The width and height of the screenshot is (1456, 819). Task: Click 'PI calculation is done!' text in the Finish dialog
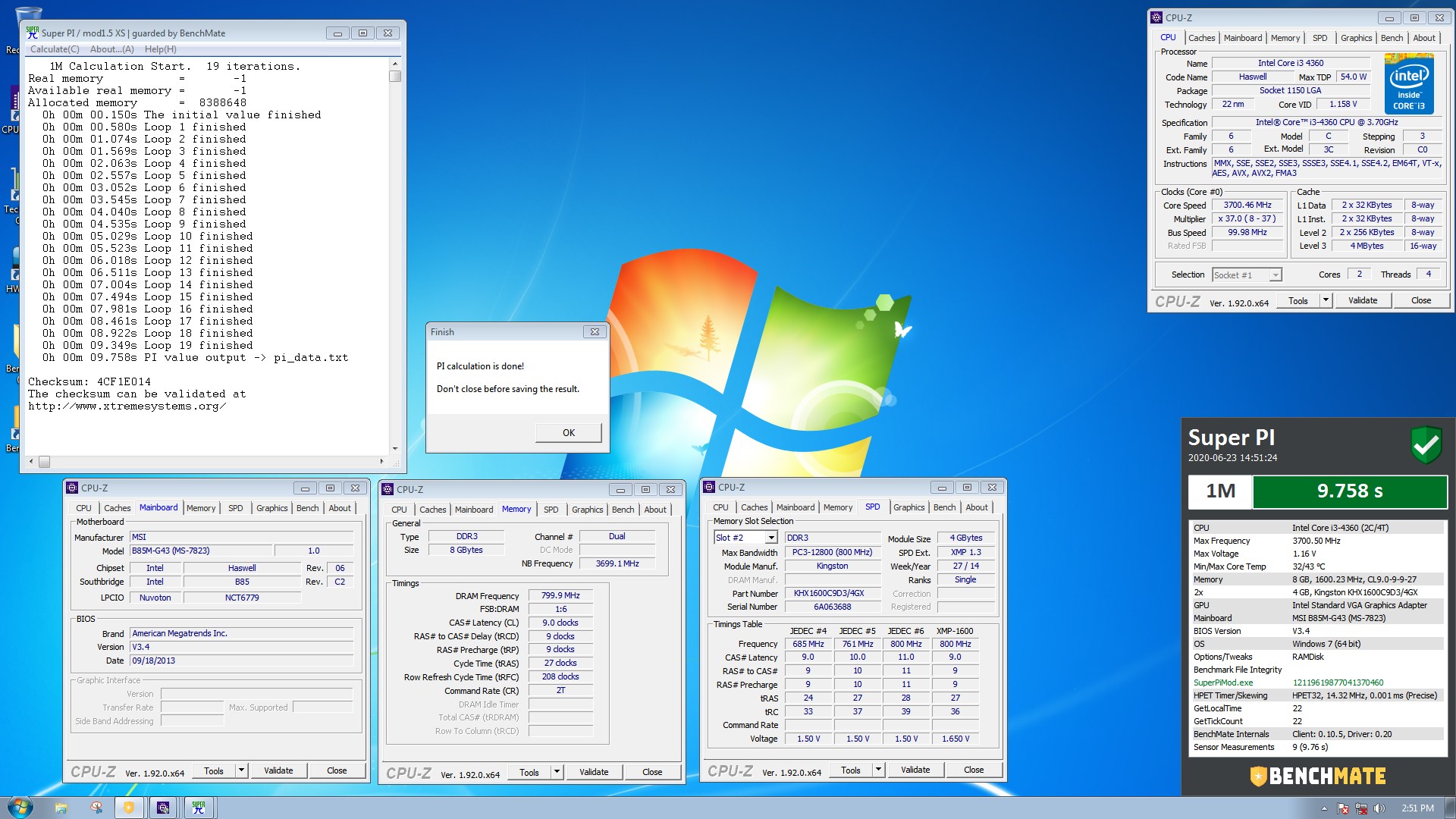480,366
